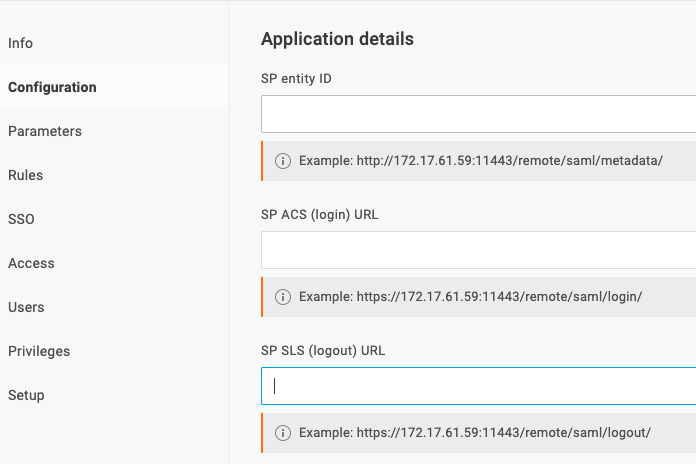Viewport: 696px width, 464px height.
Task: Open the Privileges sidebar item
Action: [39, 351]
